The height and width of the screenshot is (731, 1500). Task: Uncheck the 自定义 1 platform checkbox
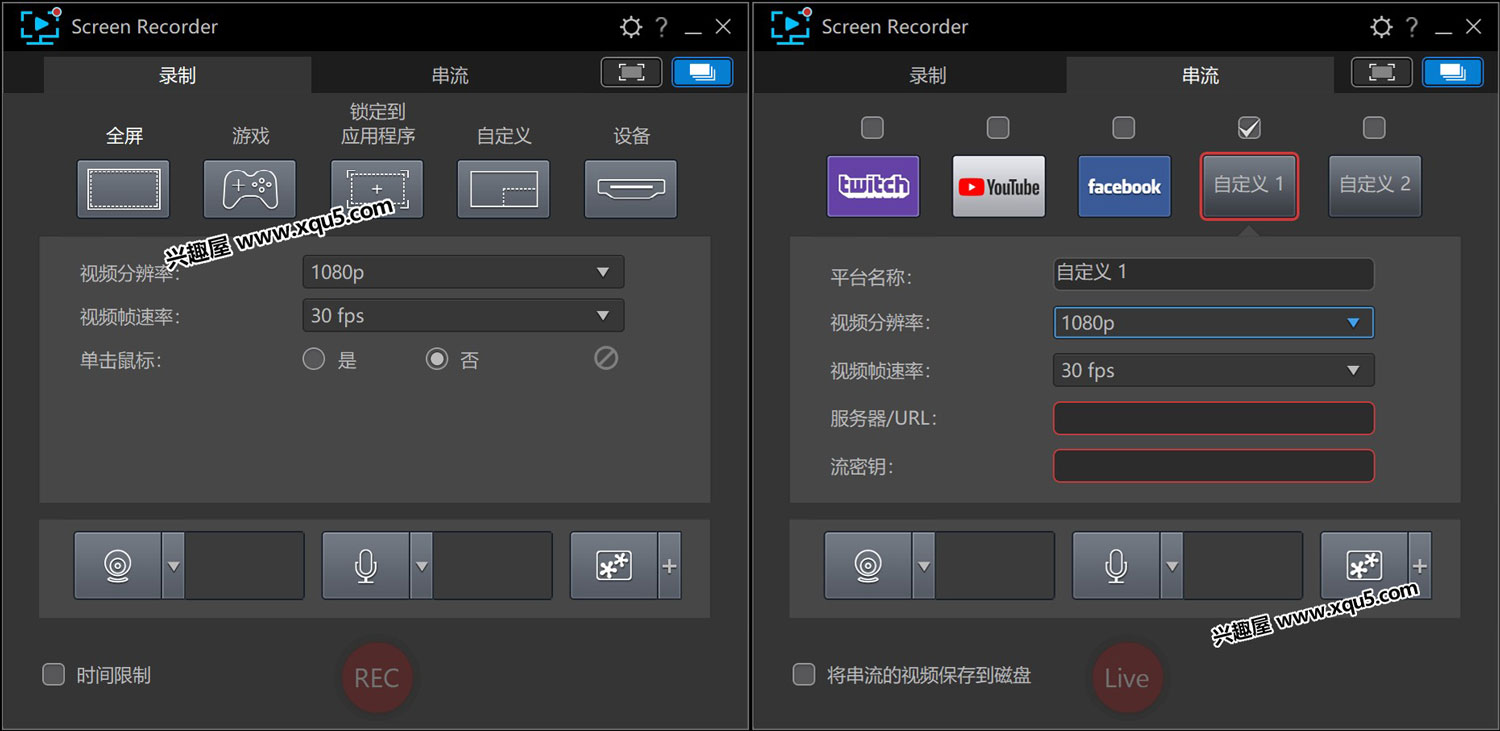pos(1249,127)
